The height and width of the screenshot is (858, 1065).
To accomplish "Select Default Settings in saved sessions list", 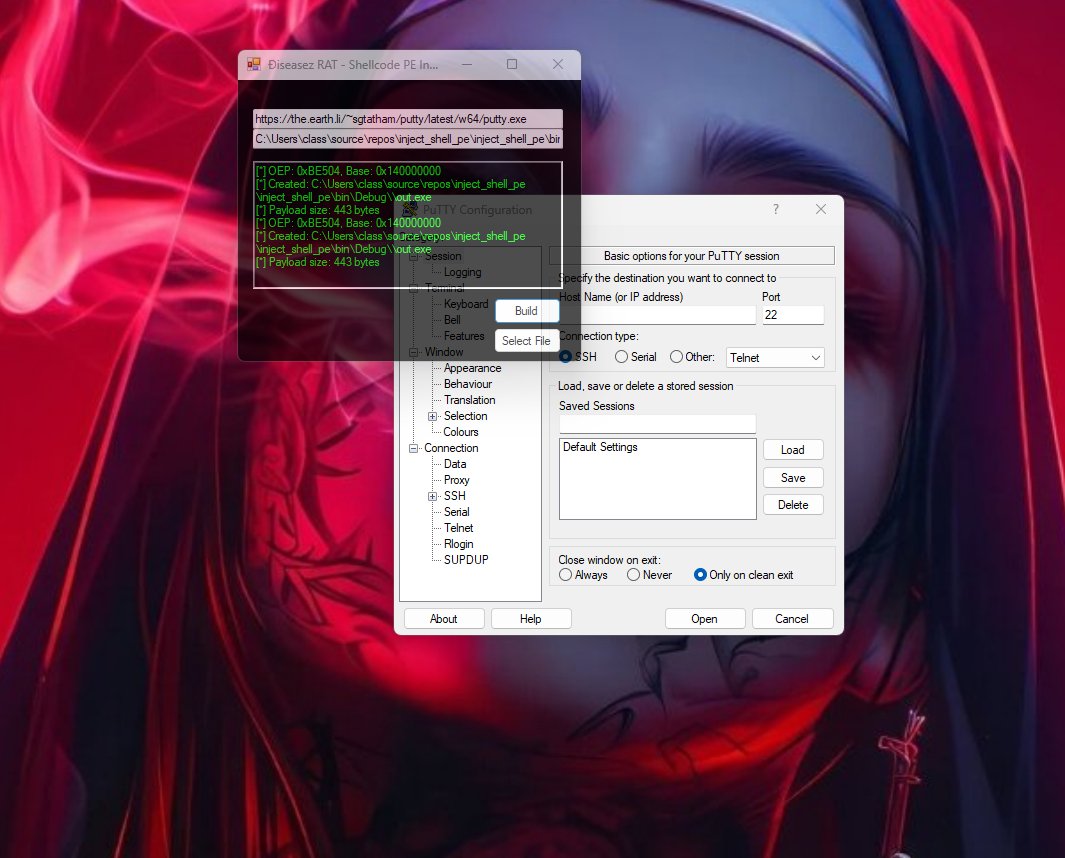I will [600, 447].
